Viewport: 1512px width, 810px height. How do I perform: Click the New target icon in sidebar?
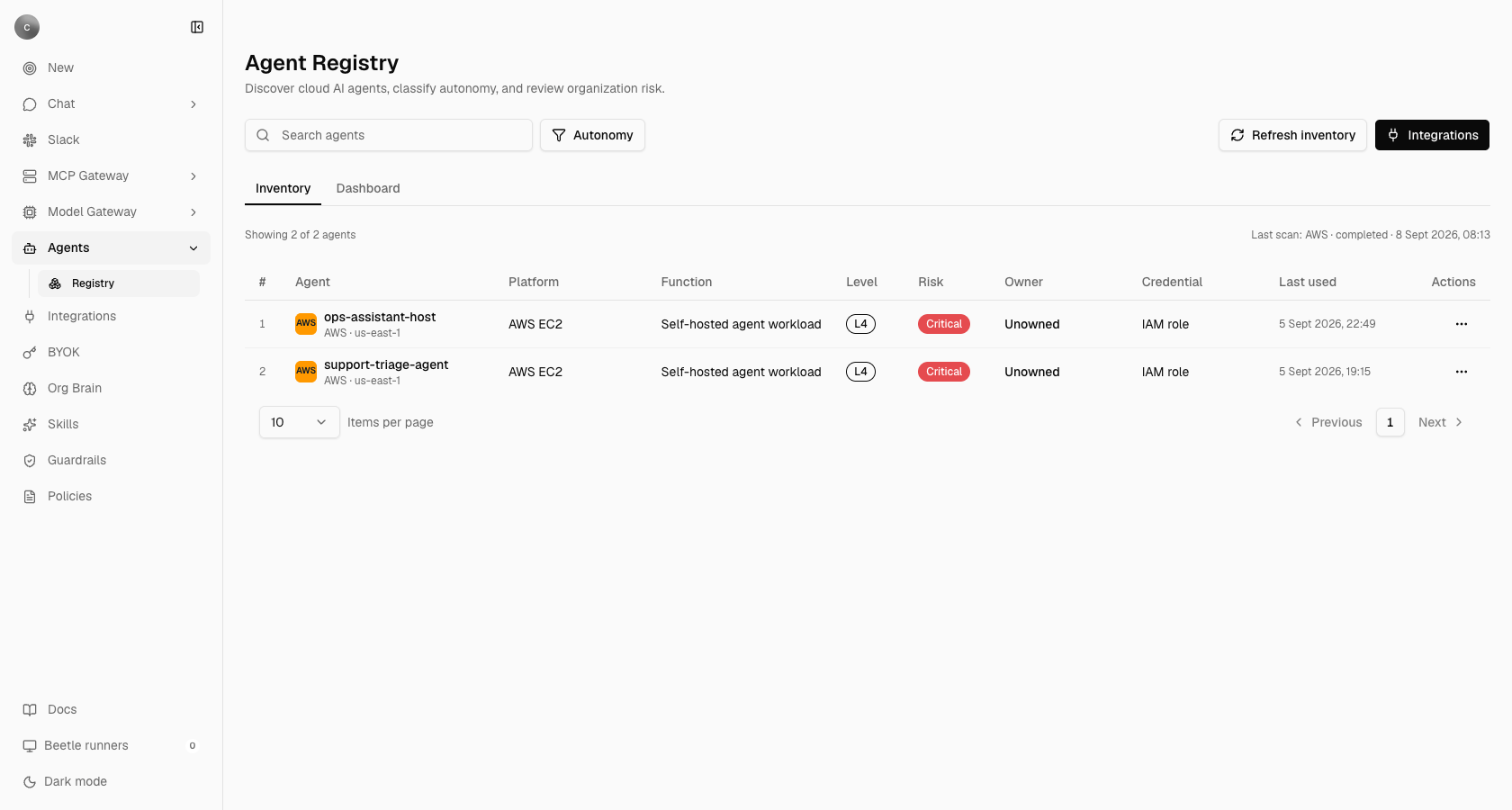click(30, 68)
